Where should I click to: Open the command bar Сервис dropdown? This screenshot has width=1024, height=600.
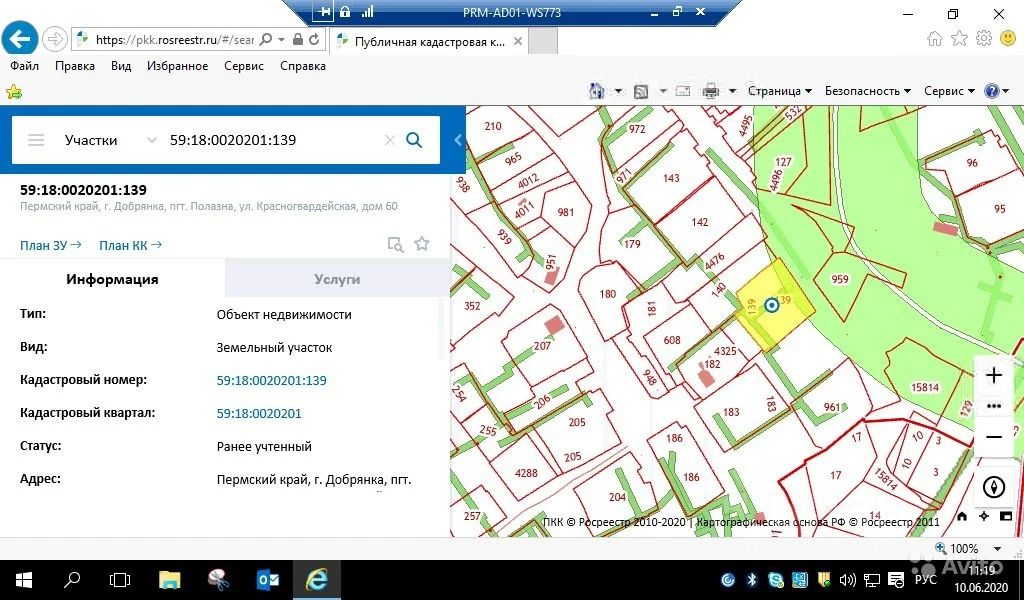pos(950,91)
